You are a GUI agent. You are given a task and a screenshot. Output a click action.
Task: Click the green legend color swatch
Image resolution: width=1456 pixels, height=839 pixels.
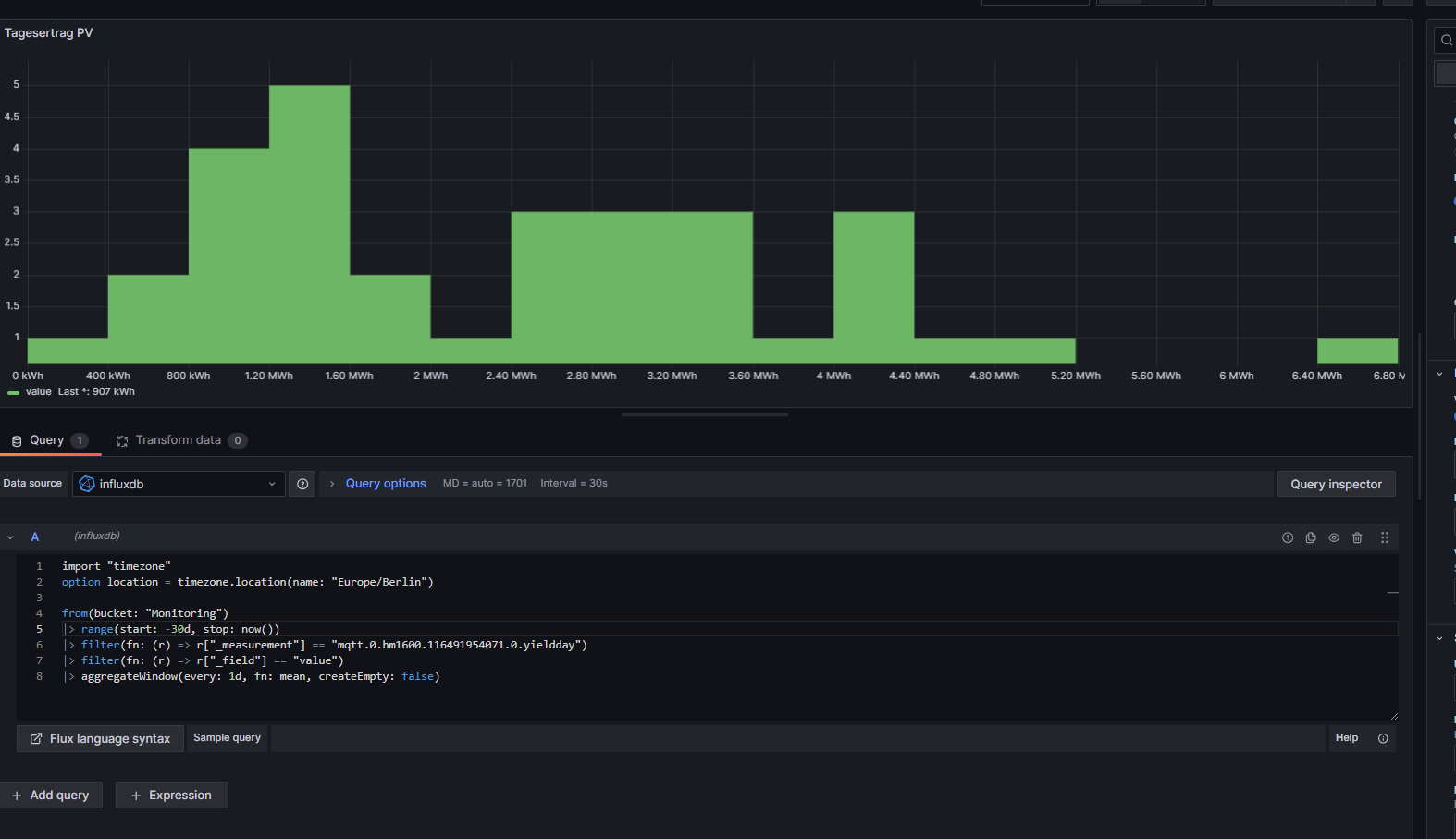13,393
